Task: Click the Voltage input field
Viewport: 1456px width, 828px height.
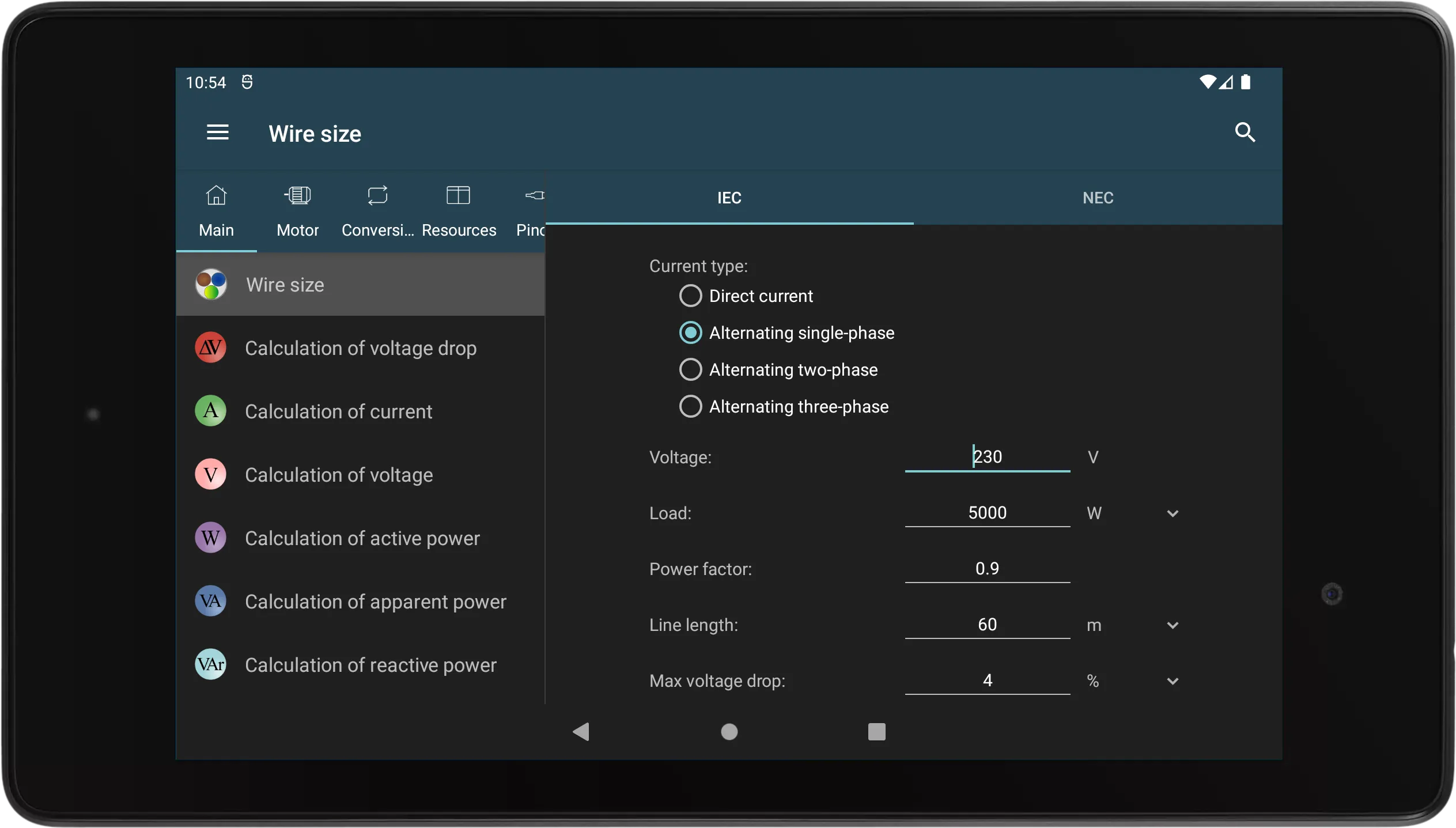Action: coord(987,457)
